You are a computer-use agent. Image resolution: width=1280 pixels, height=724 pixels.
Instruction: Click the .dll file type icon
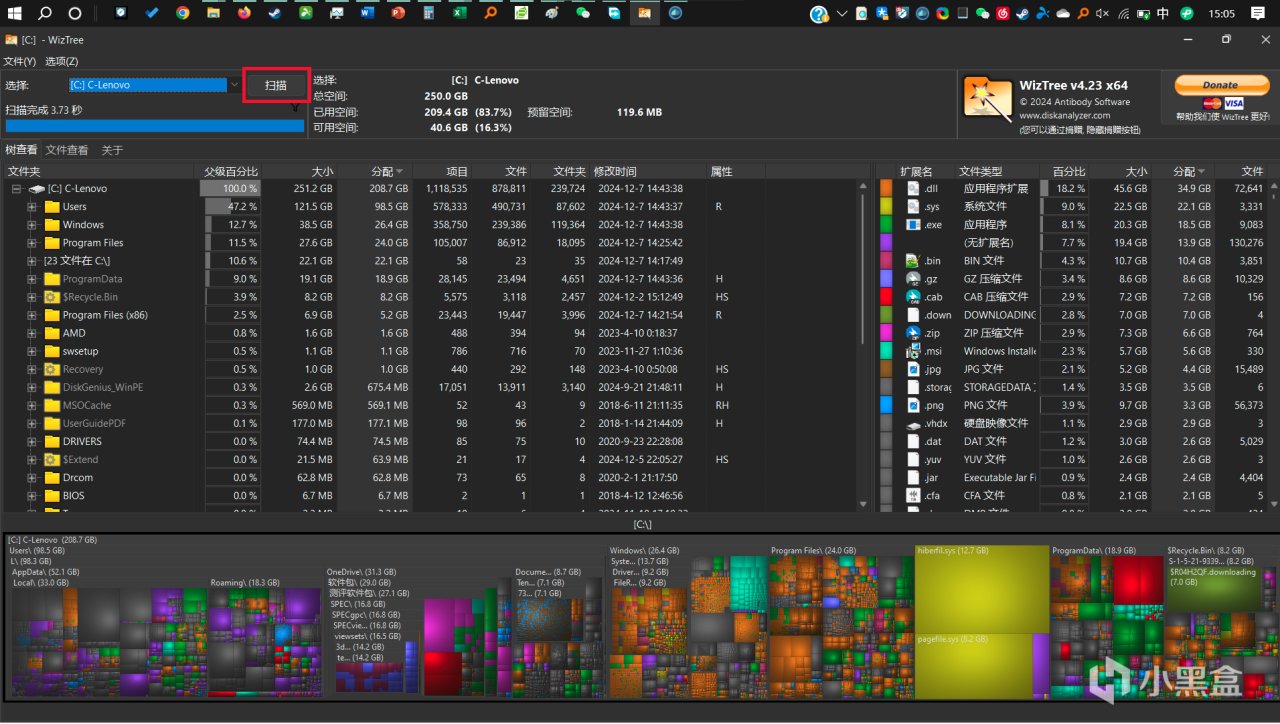pyautogui.click(x=912, y=189)
